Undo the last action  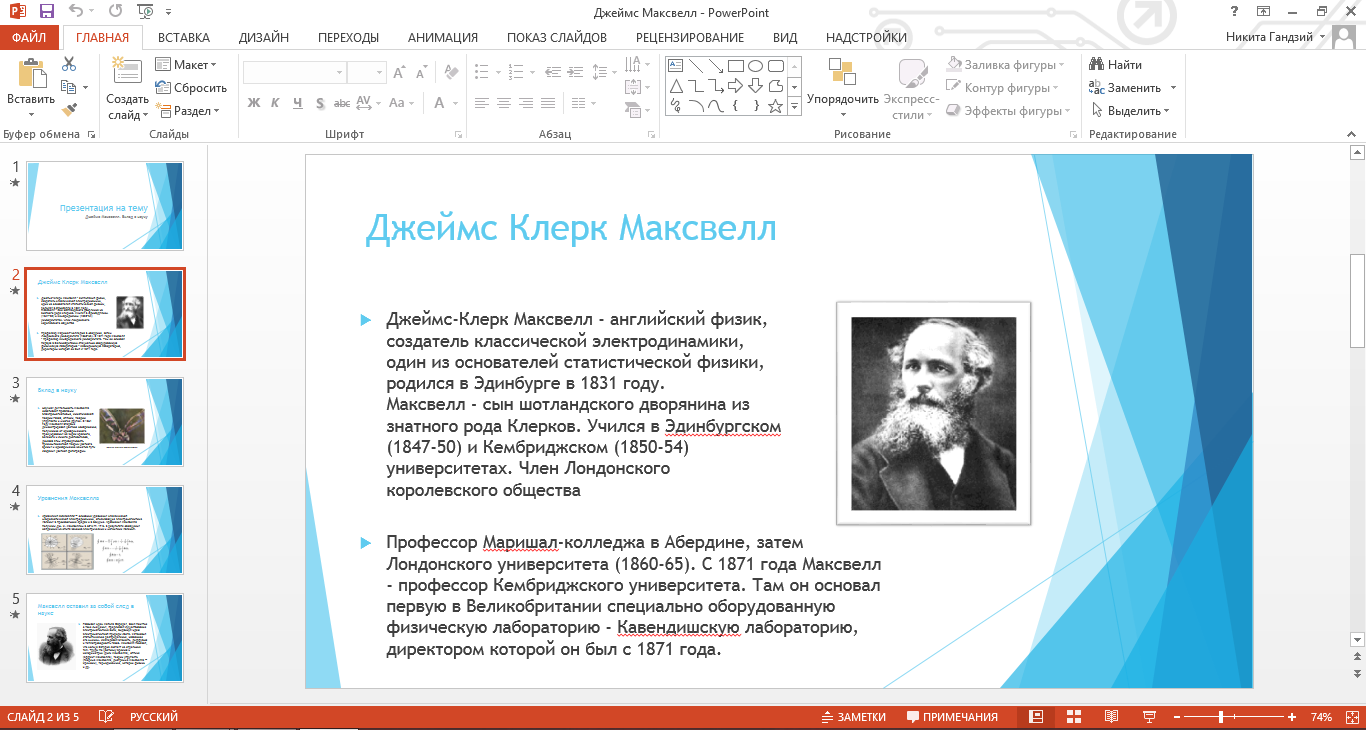pyautogui.click(x=77, y=12)
